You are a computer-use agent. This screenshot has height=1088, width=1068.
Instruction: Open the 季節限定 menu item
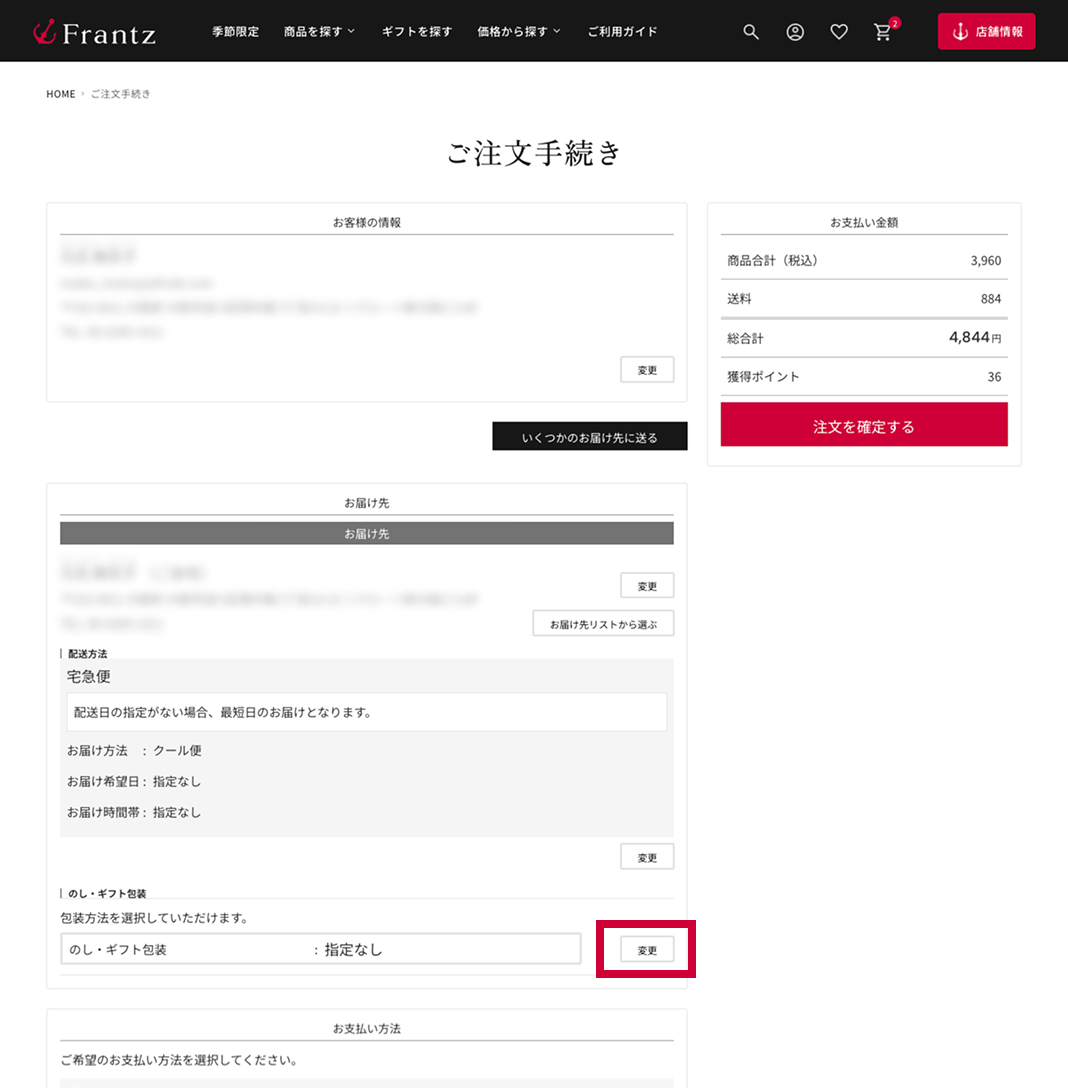click(235, 32)
